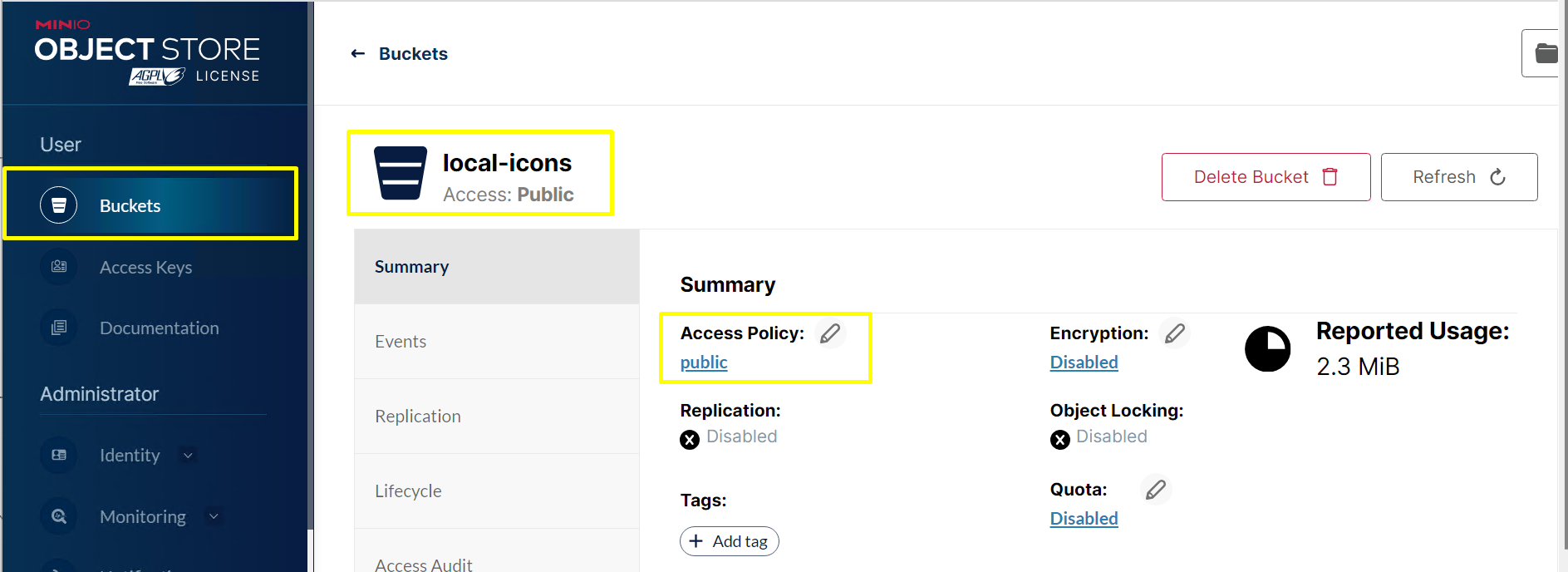Expand the Identity menu chevron
Screen dimensions: 1568x572
point(188,455)
